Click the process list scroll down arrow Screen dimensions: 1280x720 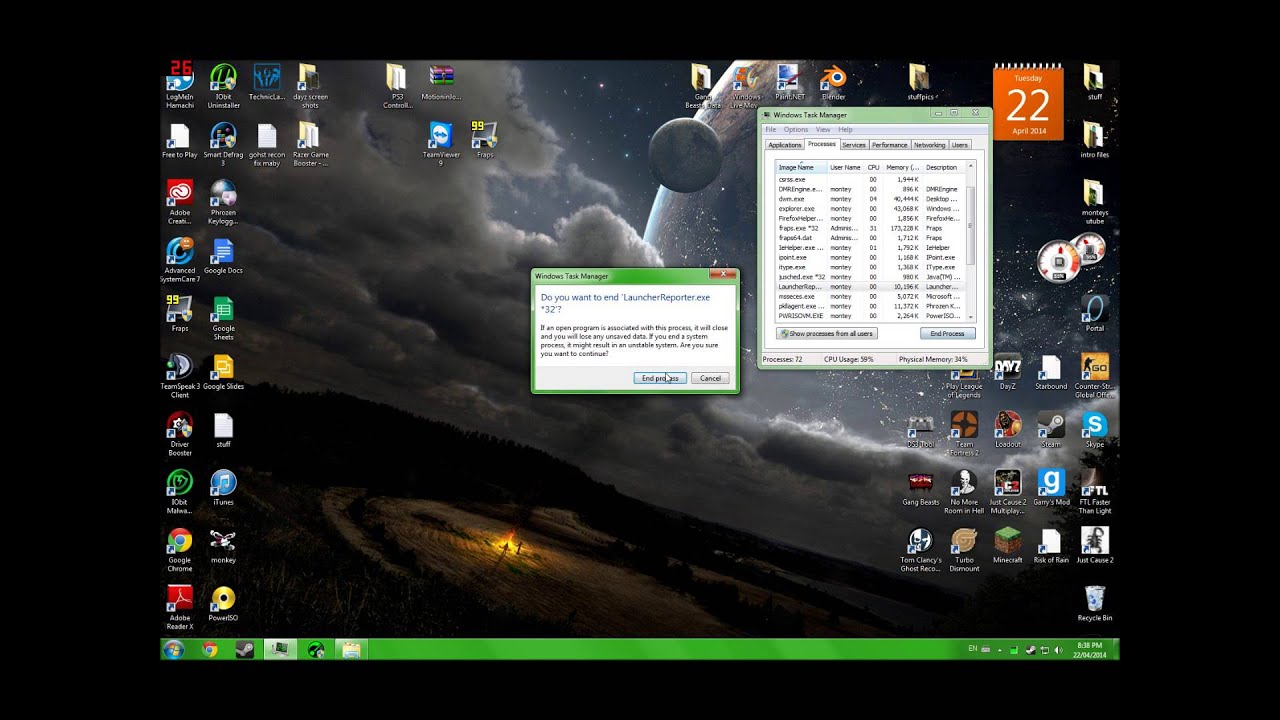click(970, 317)
